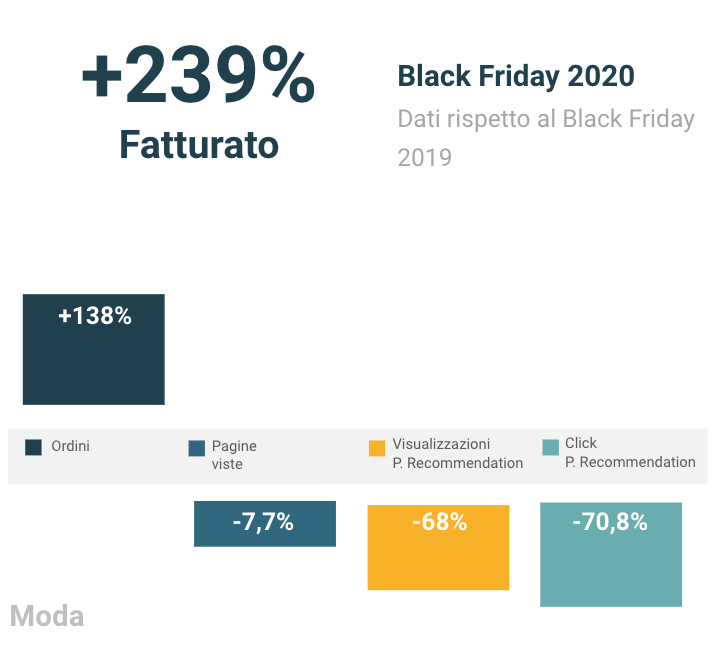Click the Fatturato label

coord(199,145)
